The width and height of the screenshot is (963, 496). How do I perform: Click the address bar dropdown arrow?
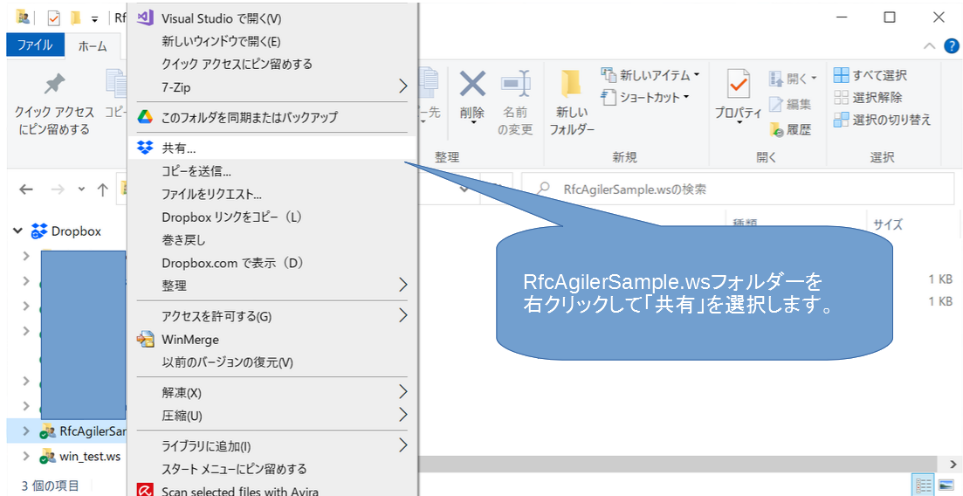click(x=465, y=189)
